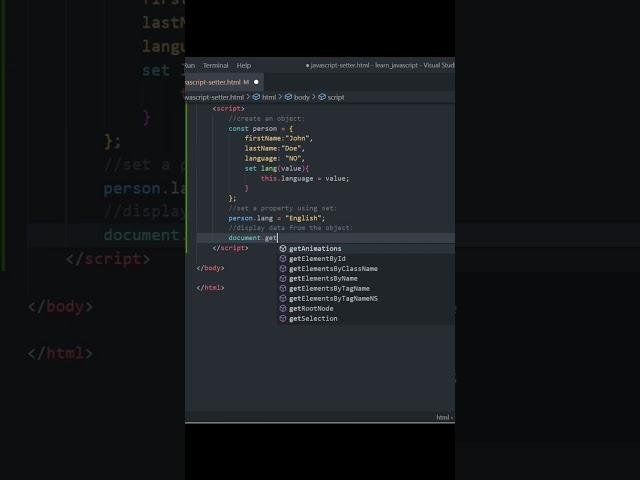Click the method icon beside getAnimations
Viewport: 640px width, 480px height.
(x=283, y=249)
